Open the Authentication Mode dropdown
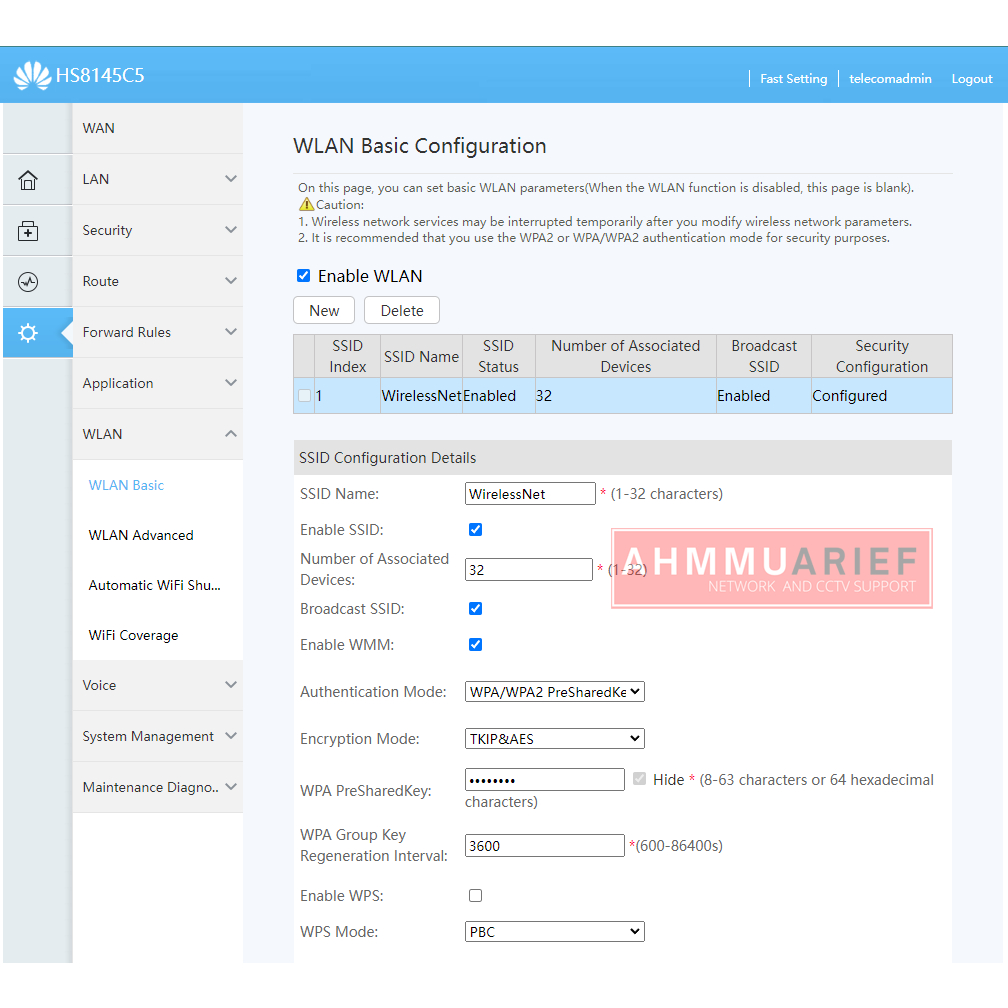The height and width of the screenshot is (1008, 1008). pos(554,692)
